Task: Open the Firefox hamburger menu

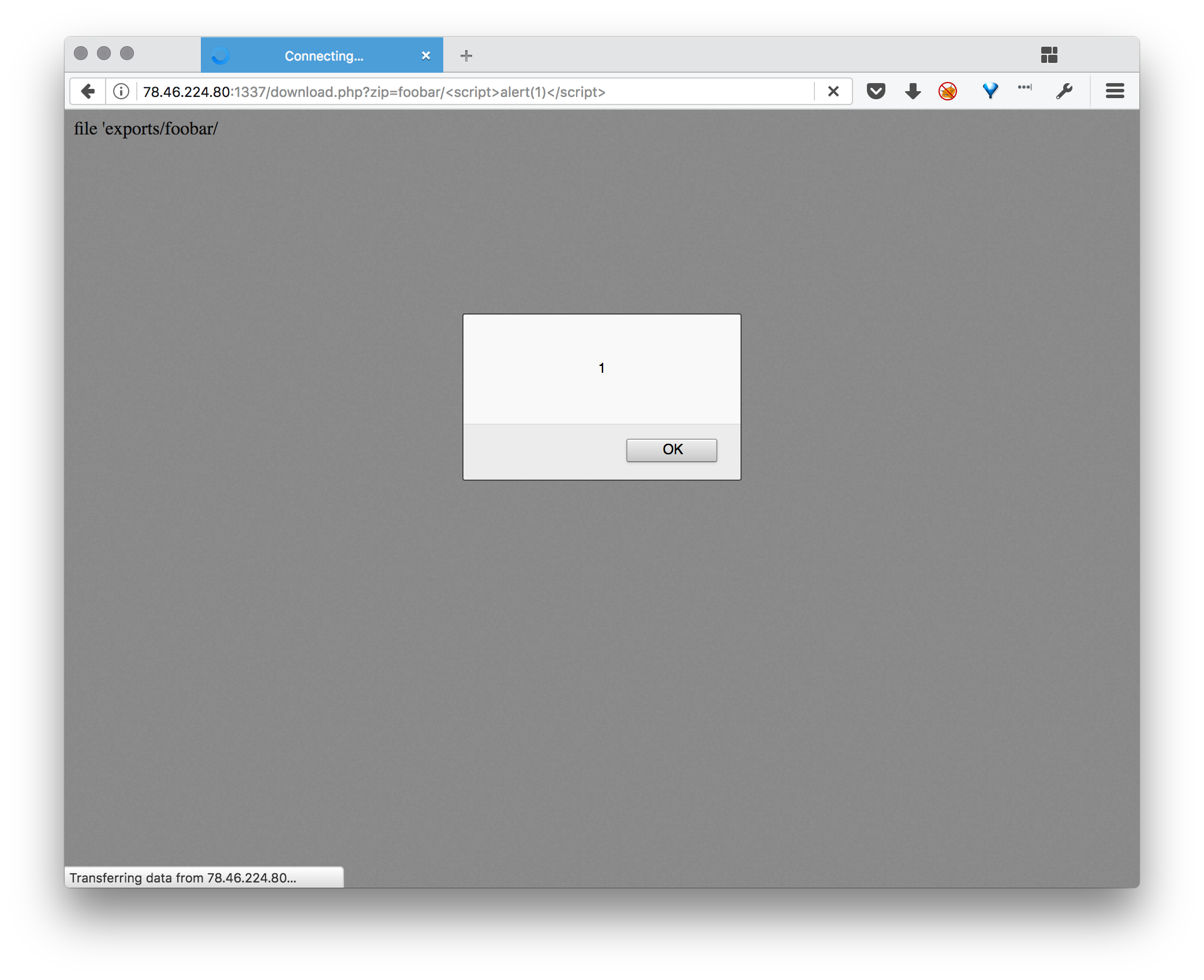Action: [x=1115, y=91]
